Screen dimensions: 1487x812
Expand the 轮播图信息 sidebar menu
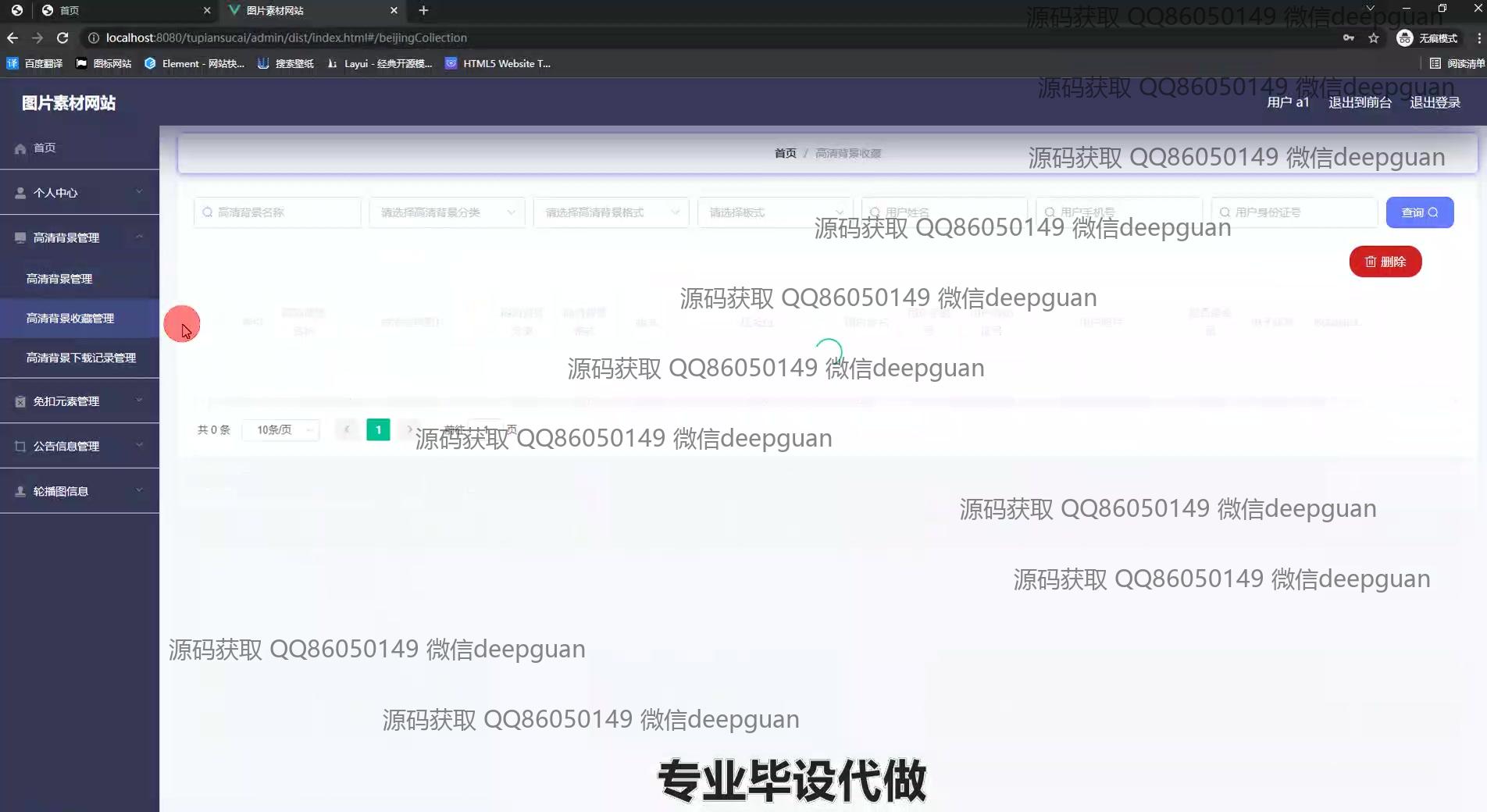80,491
